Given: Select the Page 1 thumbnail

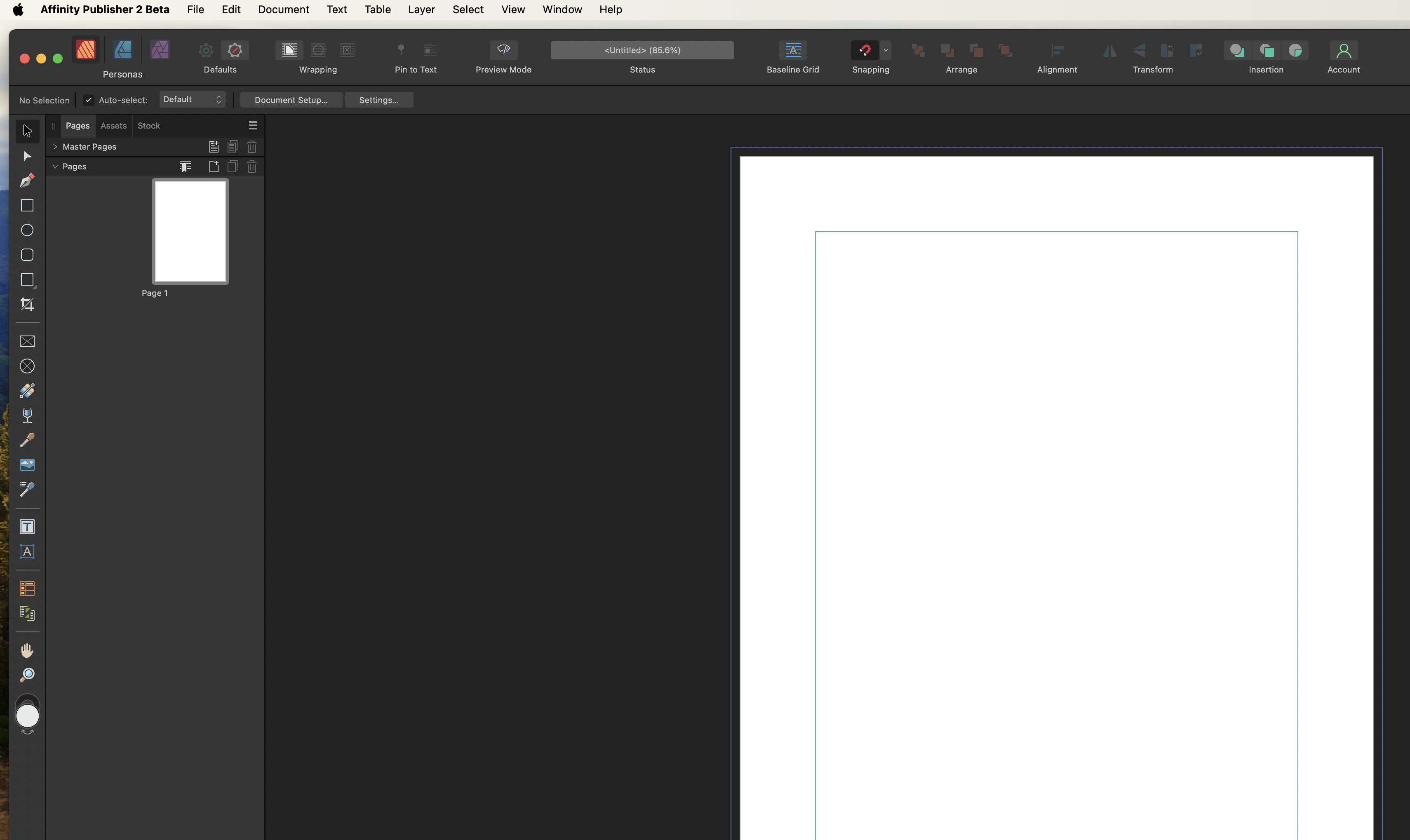Looking at the screenshot, I should tap(190, 232).
